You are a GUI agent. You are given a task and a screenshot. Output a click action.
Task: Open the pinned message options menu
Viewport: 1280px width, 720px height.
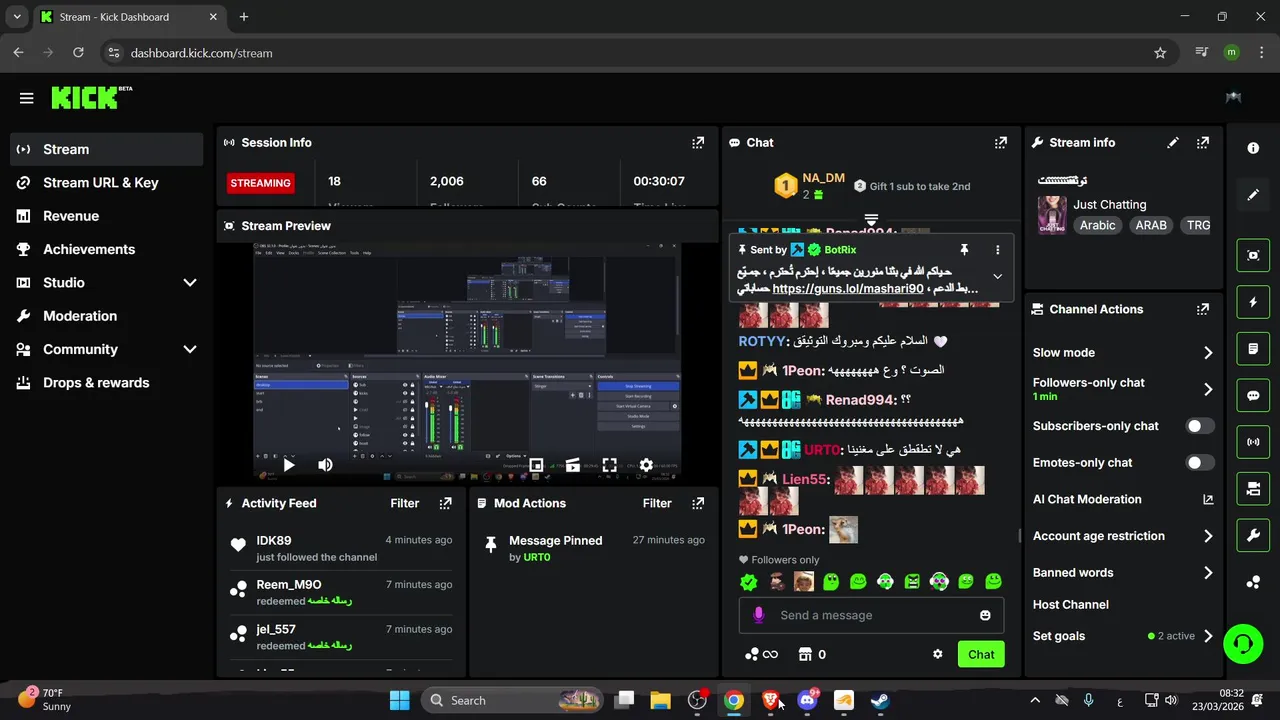(x=997, y=250)
